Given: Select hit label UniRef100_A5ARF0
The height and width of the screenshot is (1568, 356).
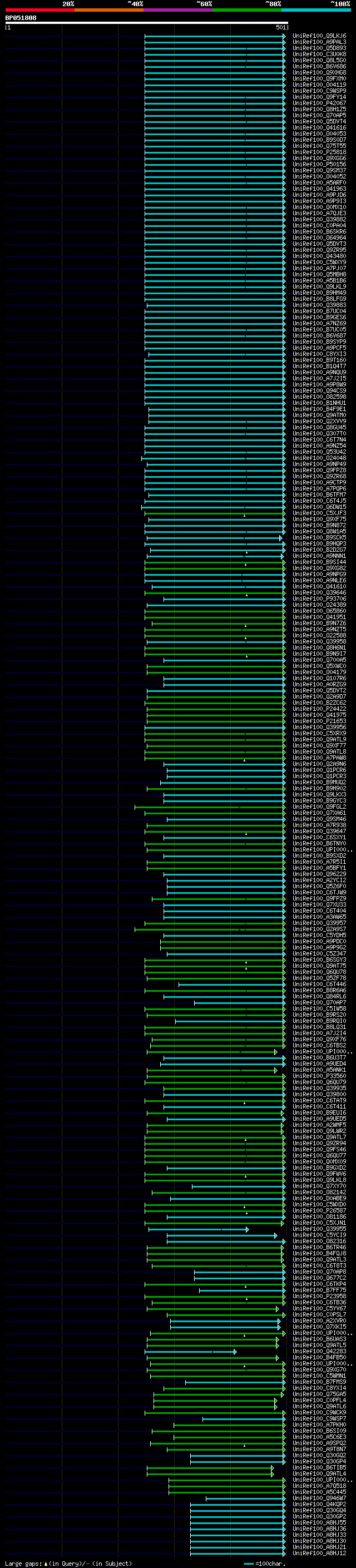Looking at the screenshot, I should [x=319, y=182].
